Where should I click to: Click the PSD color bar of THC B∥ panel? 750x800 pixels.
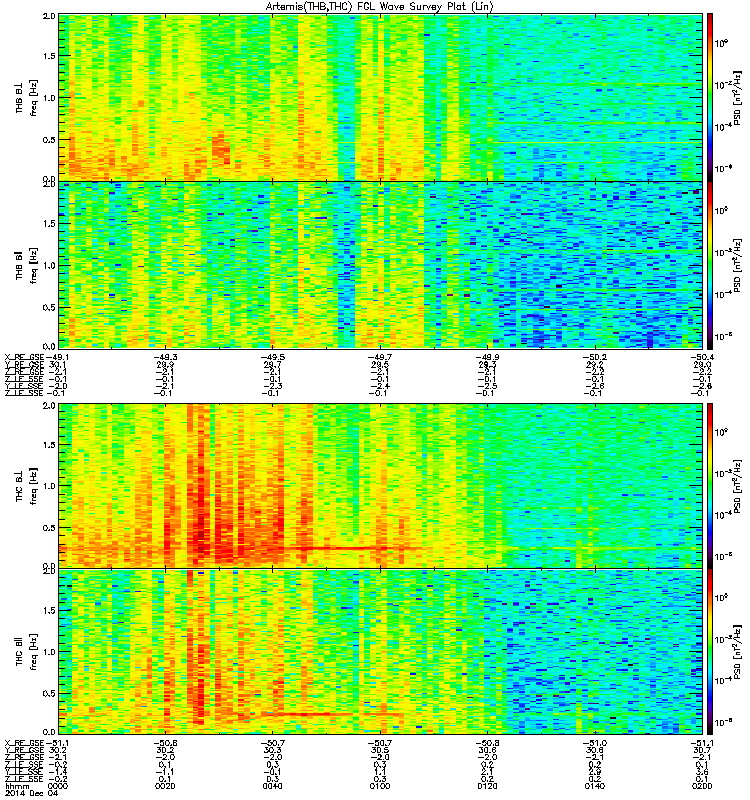(710, 652)
